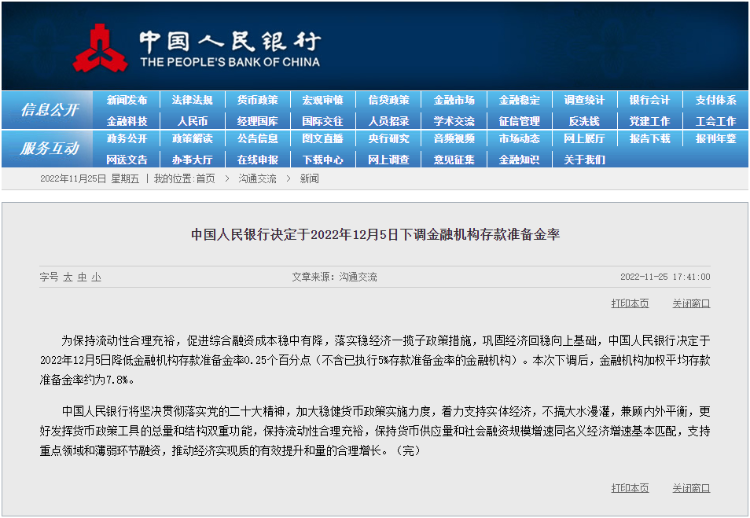Go to 意见征集 page
This screenshot has height=518, width=750.
(454, 159)
